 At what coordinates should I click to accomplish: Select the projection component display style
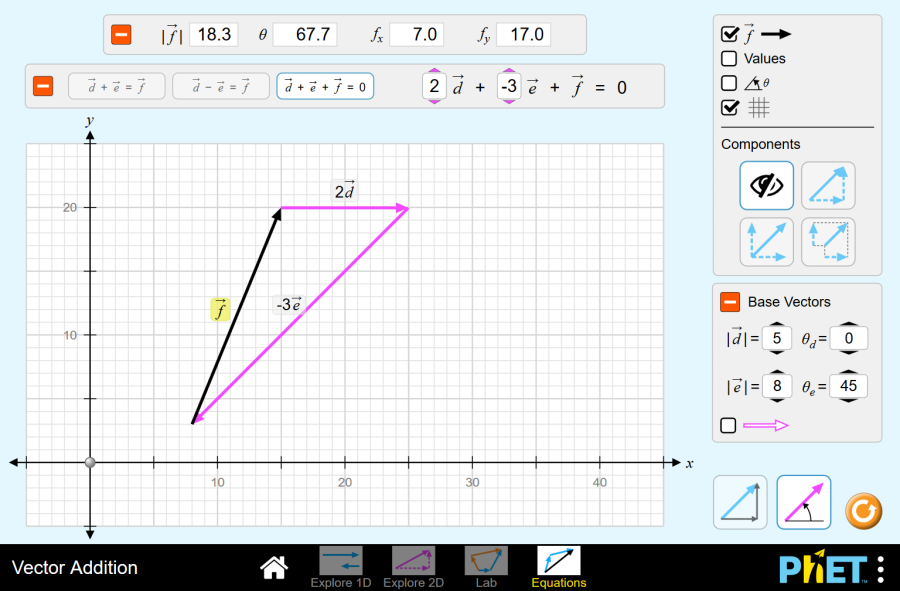coord(828,242)
